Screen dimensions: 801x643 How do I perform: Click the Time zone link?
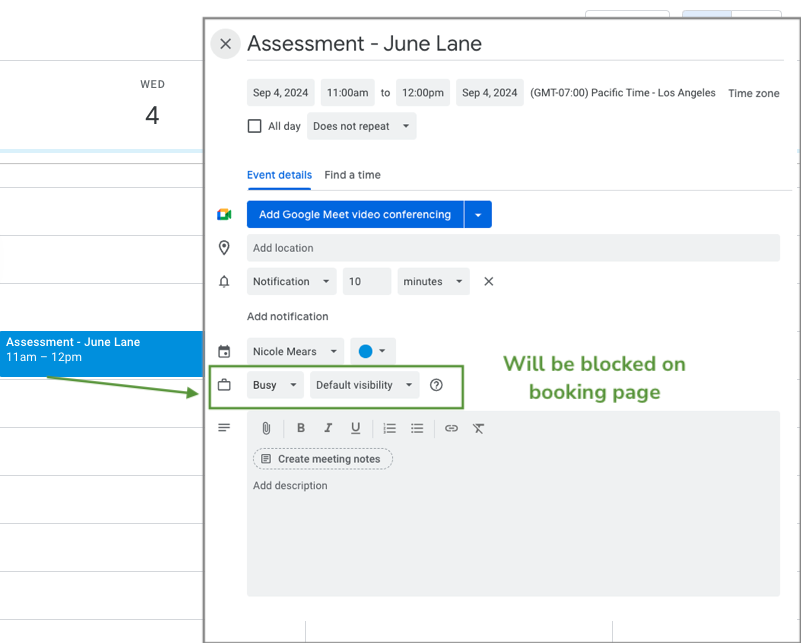[753, 93]
